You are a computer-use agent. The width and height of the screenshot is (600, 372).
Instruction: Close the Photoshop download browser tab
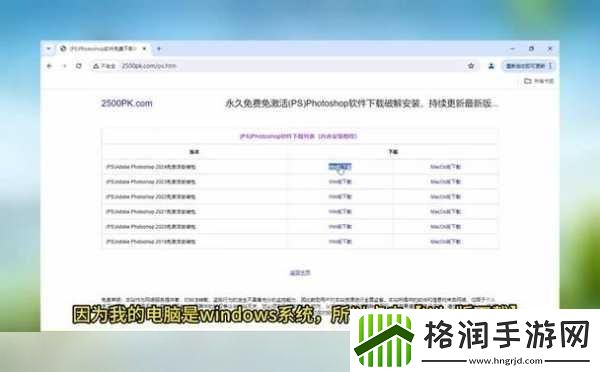tap(144, 49)
